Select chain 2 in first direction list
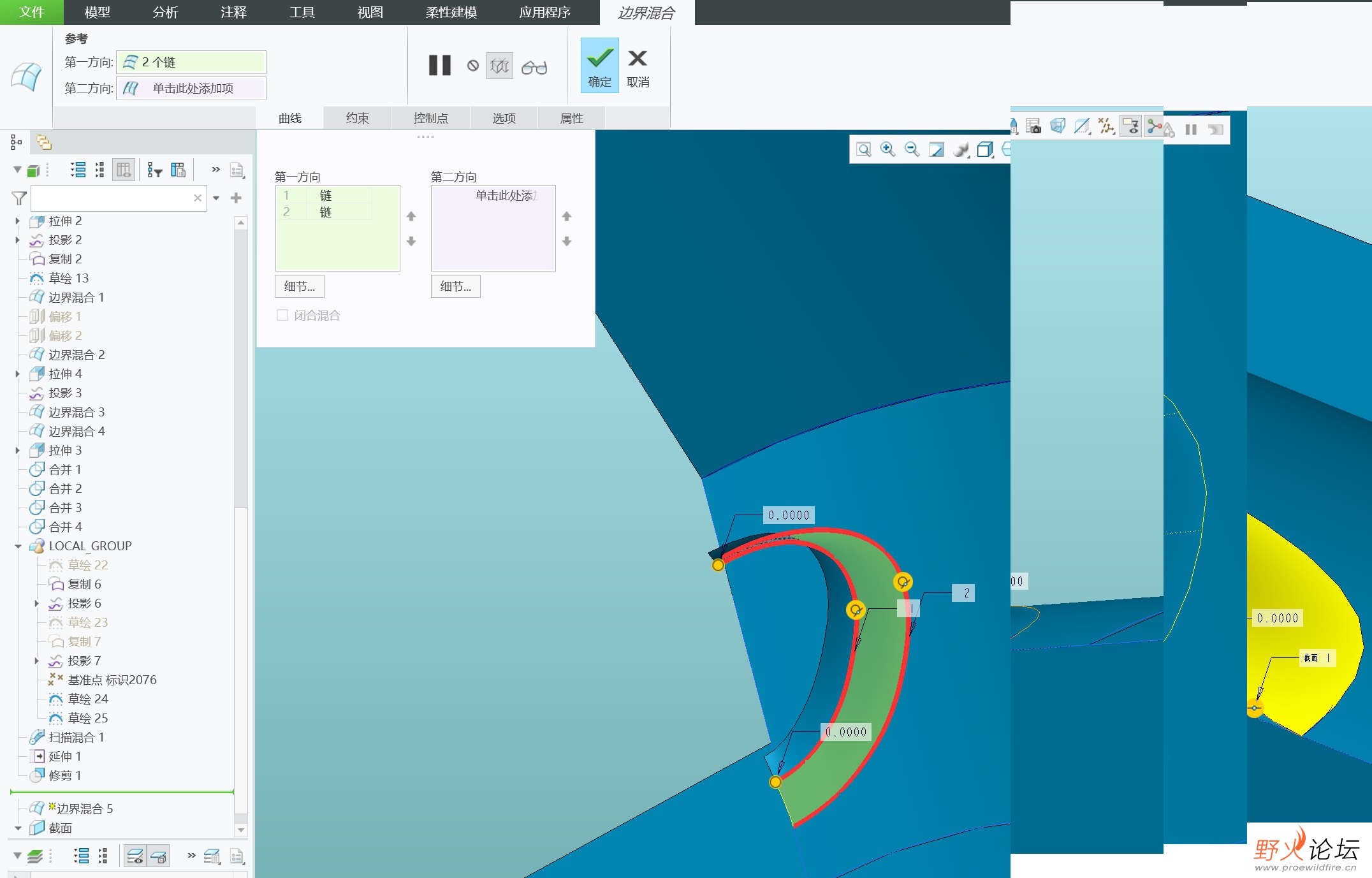The image size is (1372, 878). click(x=325, y=212)
